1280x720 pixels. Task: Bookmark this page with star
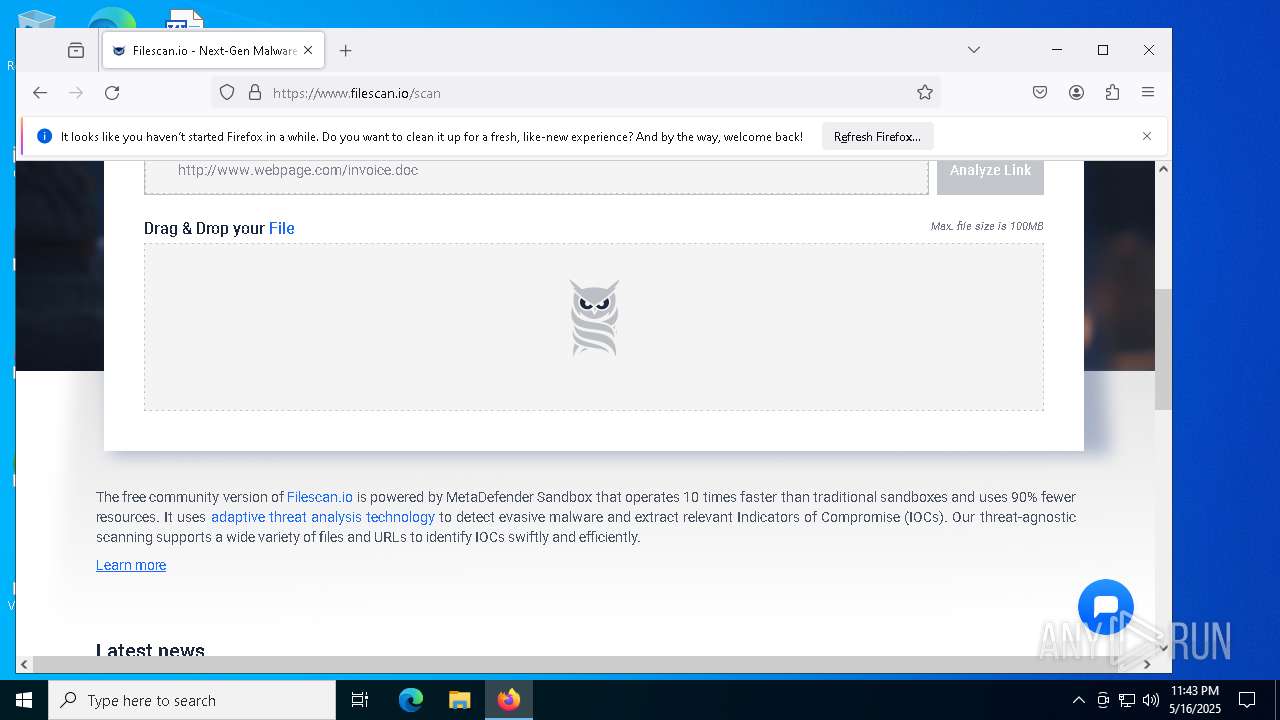[925, 92]
